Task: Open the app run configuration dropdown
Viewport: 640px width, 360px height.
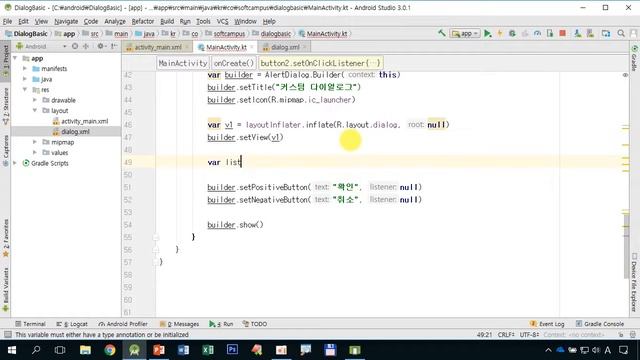Action: coord(465,33)
